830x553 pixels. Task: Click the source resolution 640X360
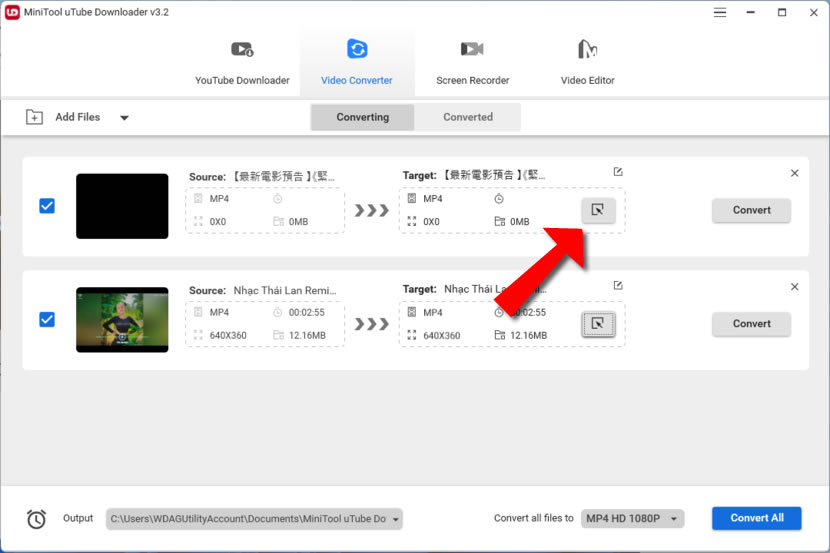tap(228, 335)
